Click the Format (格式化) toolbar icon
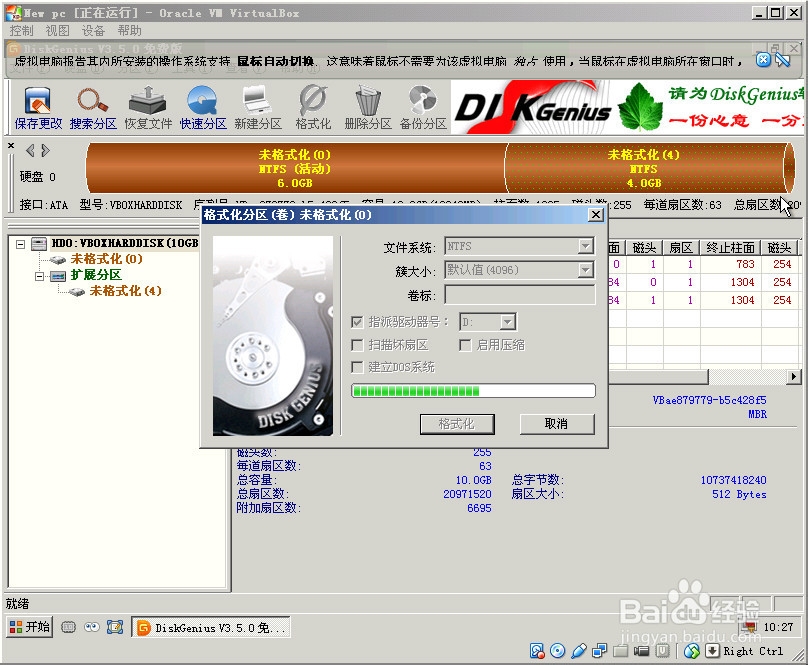Screen dimensions: 808x665 [x=313, y=108]
